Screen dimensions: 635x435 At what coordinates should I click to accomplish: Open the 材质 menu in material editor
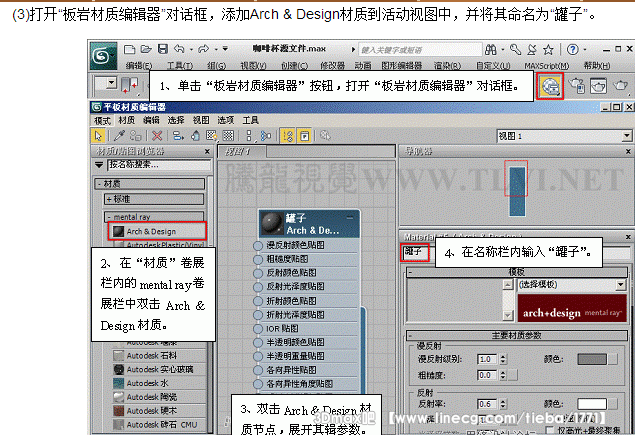click(126, 120)
